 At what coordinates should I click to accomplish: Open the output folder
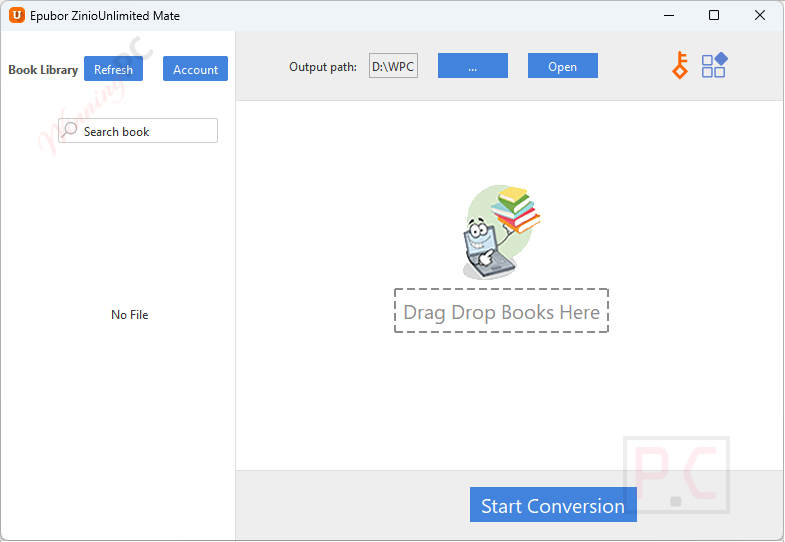tap(563, 66)
